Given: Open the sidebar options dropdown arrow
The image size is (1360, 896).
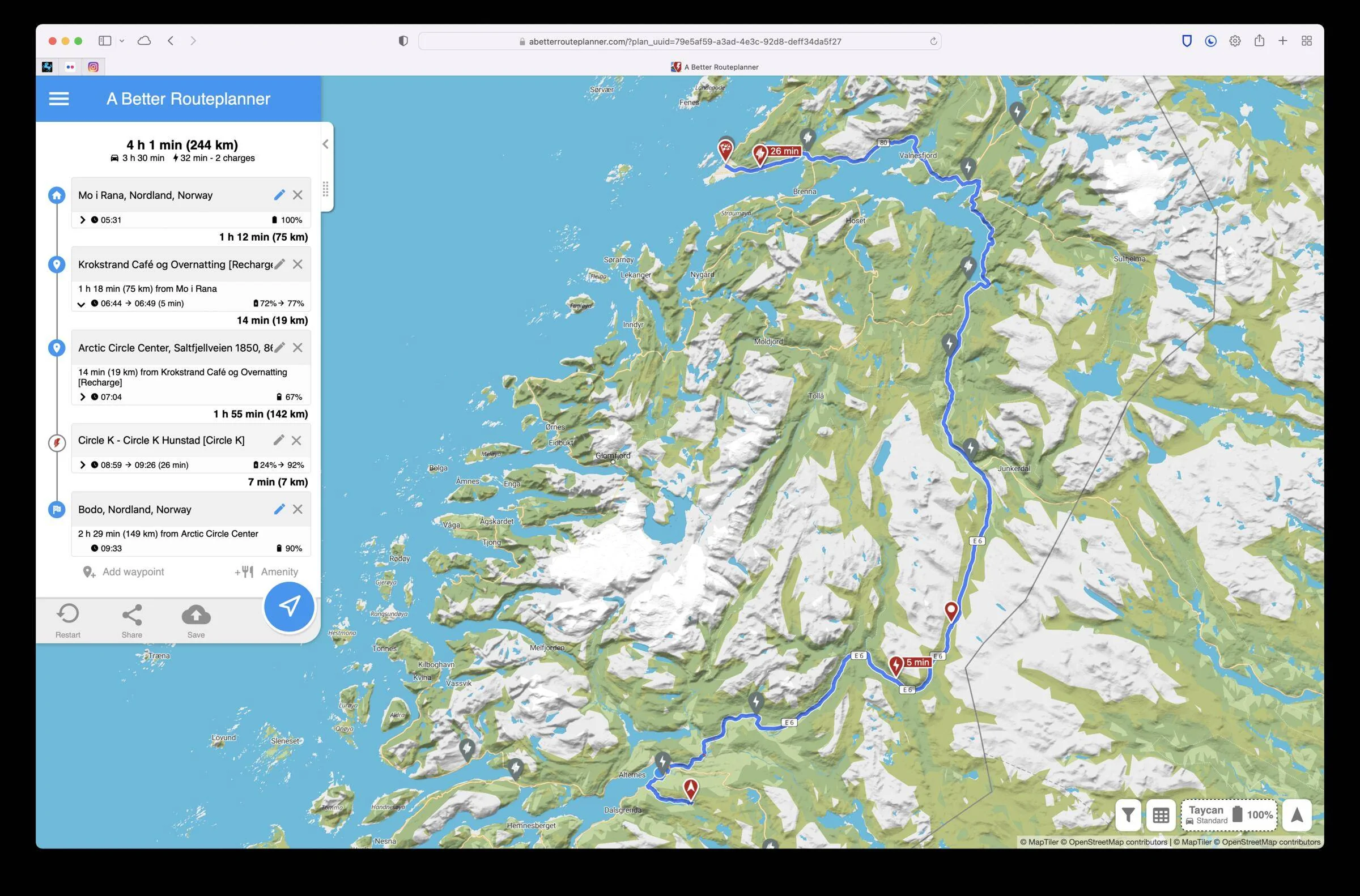Looking at the screenshot, I should (122, 41).
